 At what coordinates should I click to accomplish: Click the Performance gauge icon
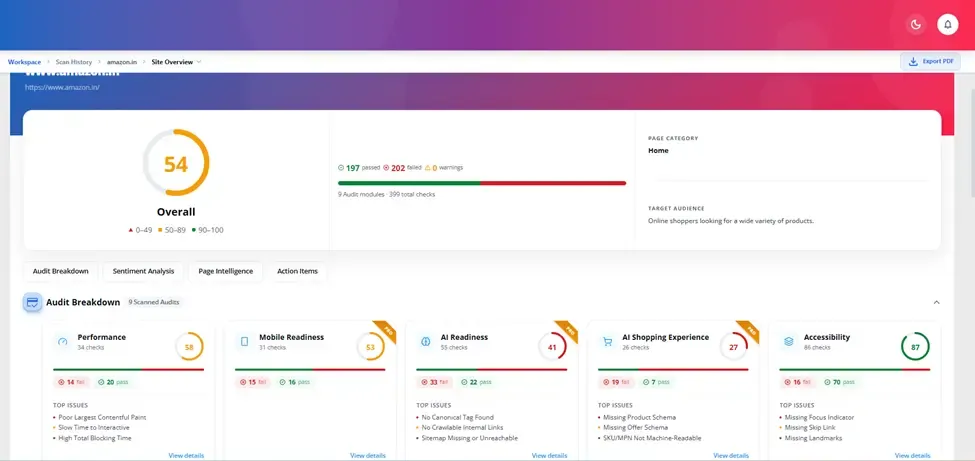tap(62, 342)
